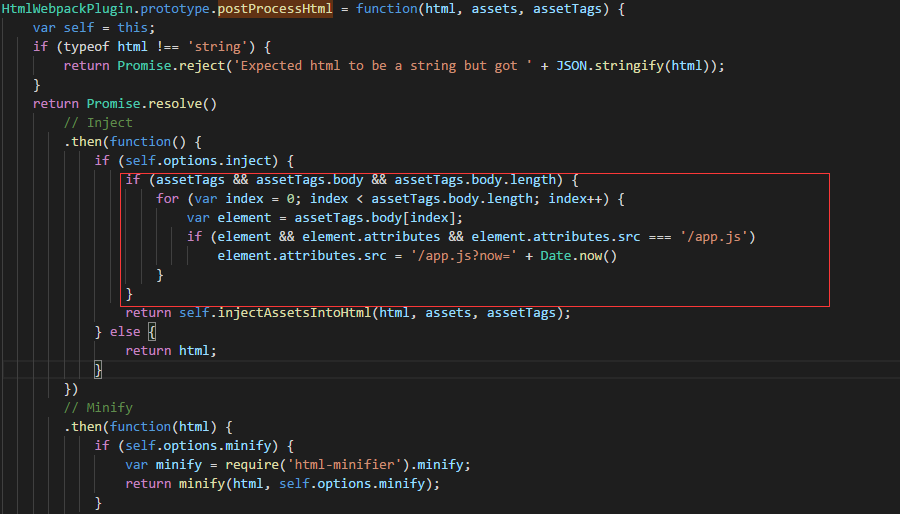900x514 pixels.
Task: Click 'var element = assetTags.body[index];' line
Action: [x=324, y=217]
